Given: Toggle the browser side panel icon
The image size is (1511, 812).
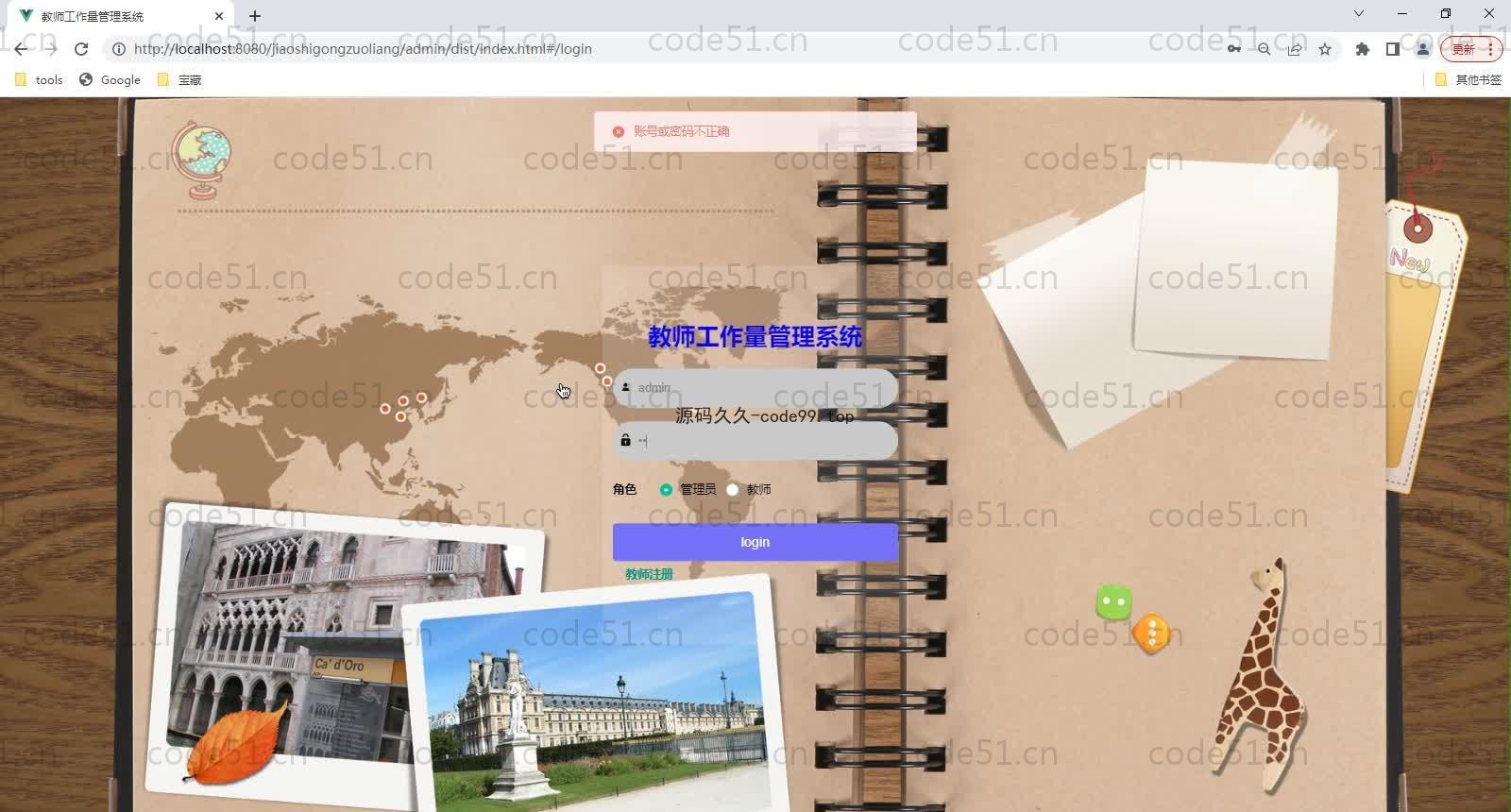Looking at the screenshot, I should (x=1392, y=49).
